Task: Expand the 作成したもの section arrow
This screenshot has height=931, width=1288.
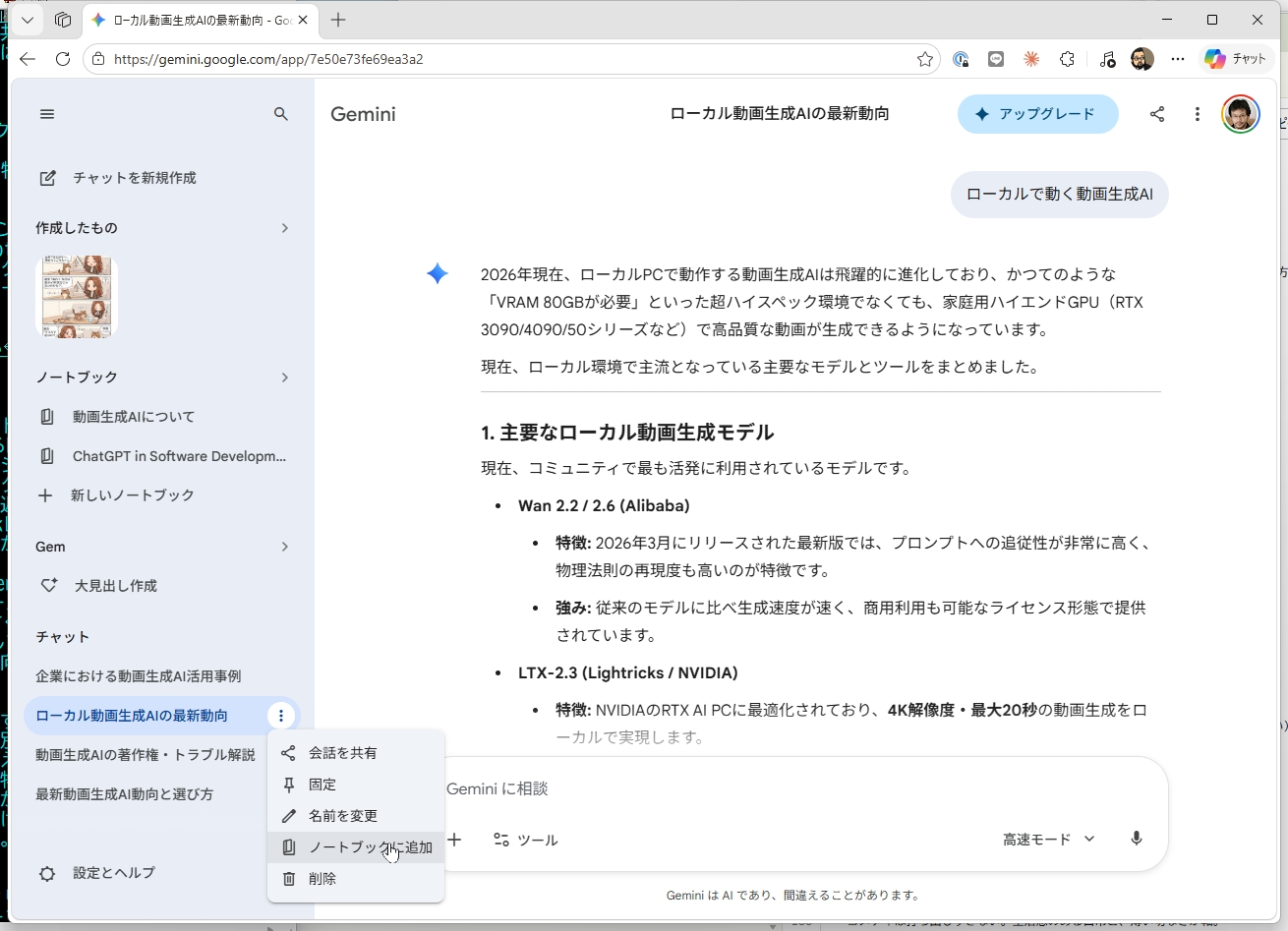Action: [x=285, y=228]
